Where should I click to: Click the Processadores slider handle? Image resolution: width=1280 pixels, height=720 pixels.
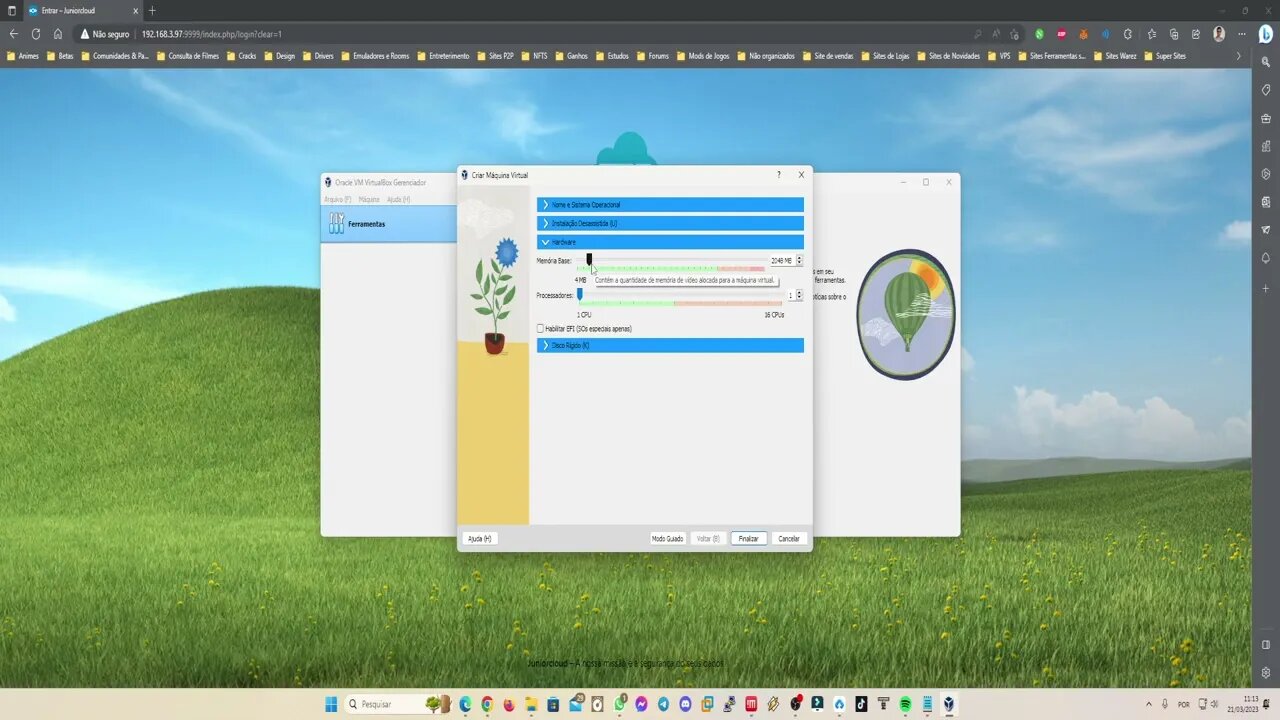coord(579,294)
